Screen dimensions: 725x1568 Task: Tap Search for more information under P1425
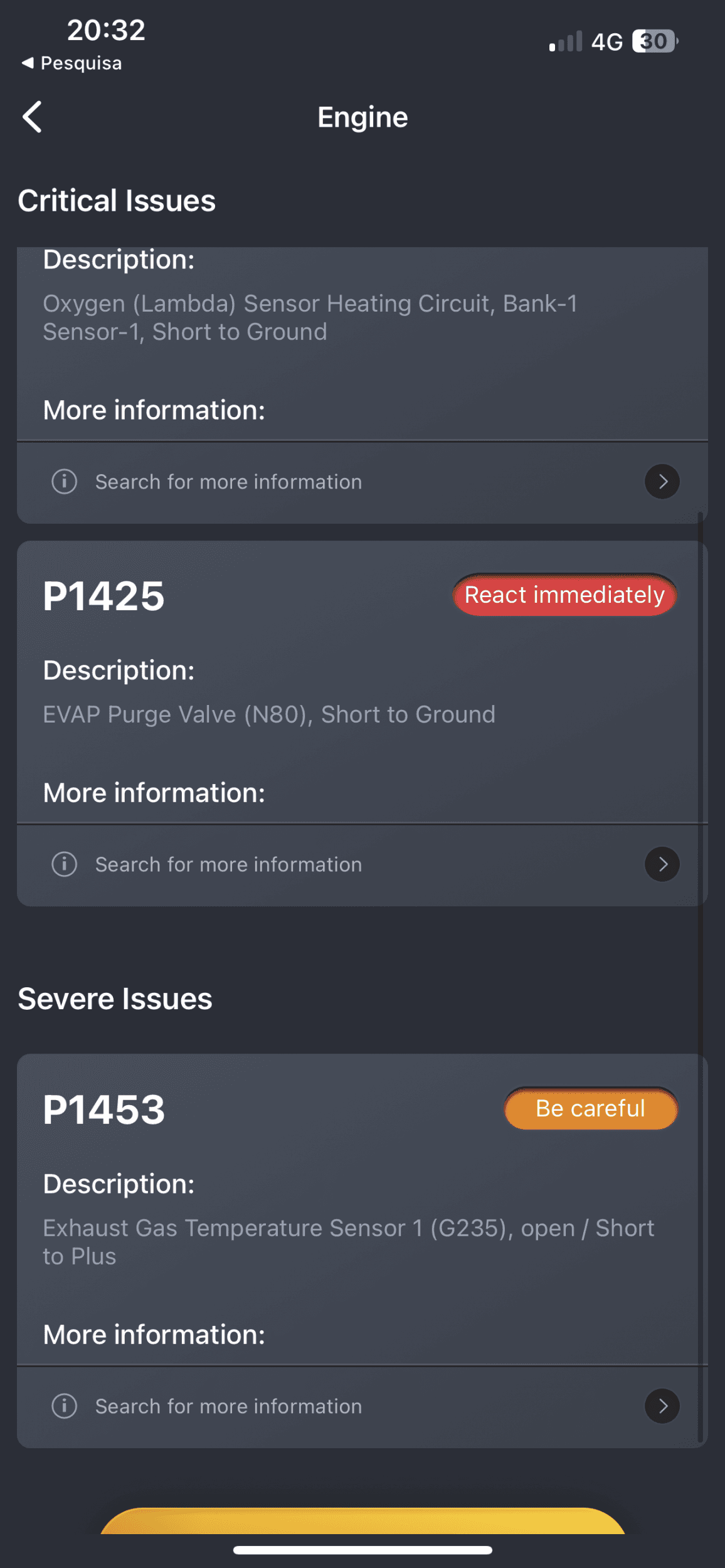tap(228, 864)
